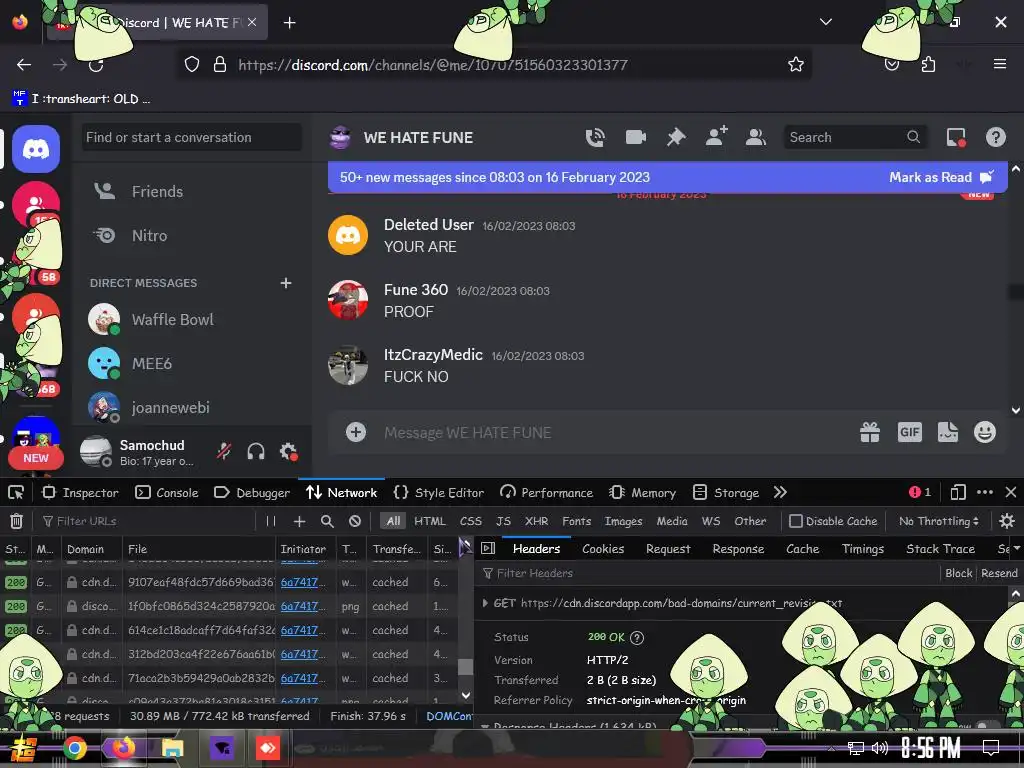
Task: Go back in Firefox history
Action: point(24,65)
